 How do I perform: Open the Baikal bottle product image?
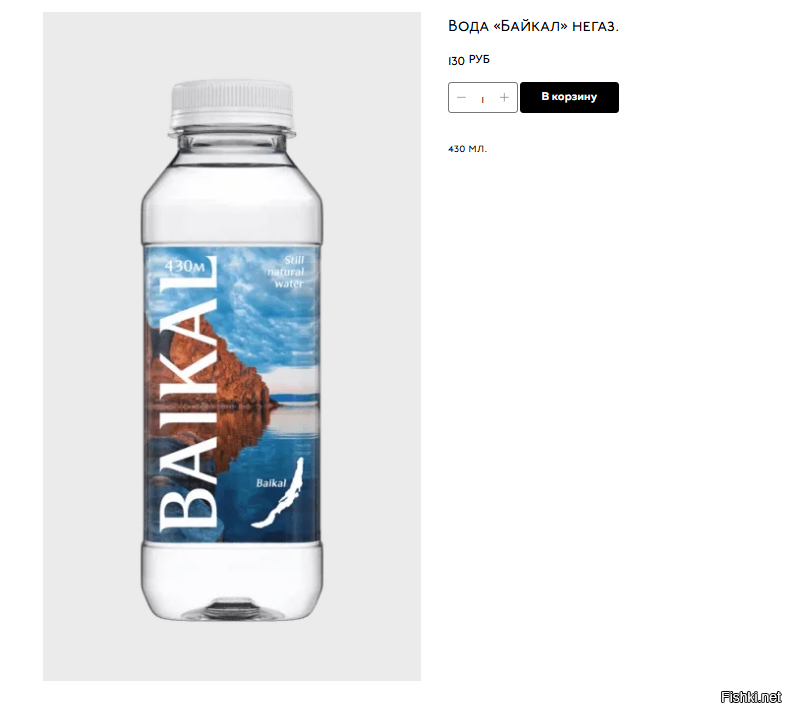pos(231,346)
